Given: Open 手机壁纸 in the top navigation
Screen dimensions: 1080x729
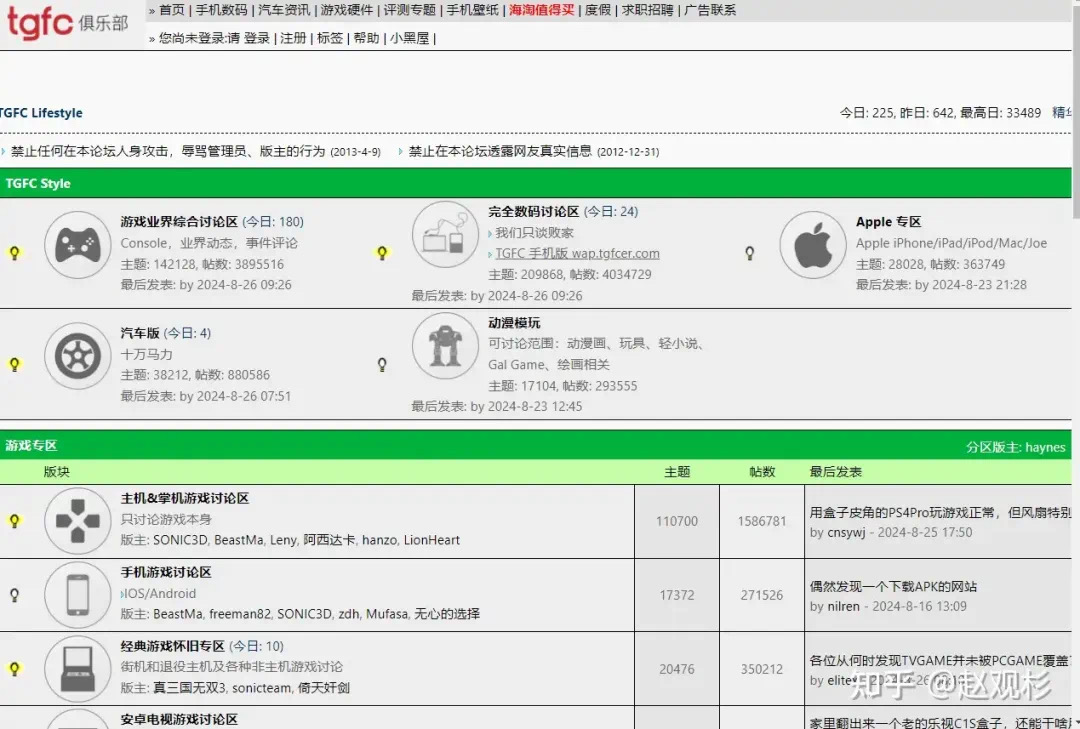Looking at the screenshot, I should pos(472,10).
